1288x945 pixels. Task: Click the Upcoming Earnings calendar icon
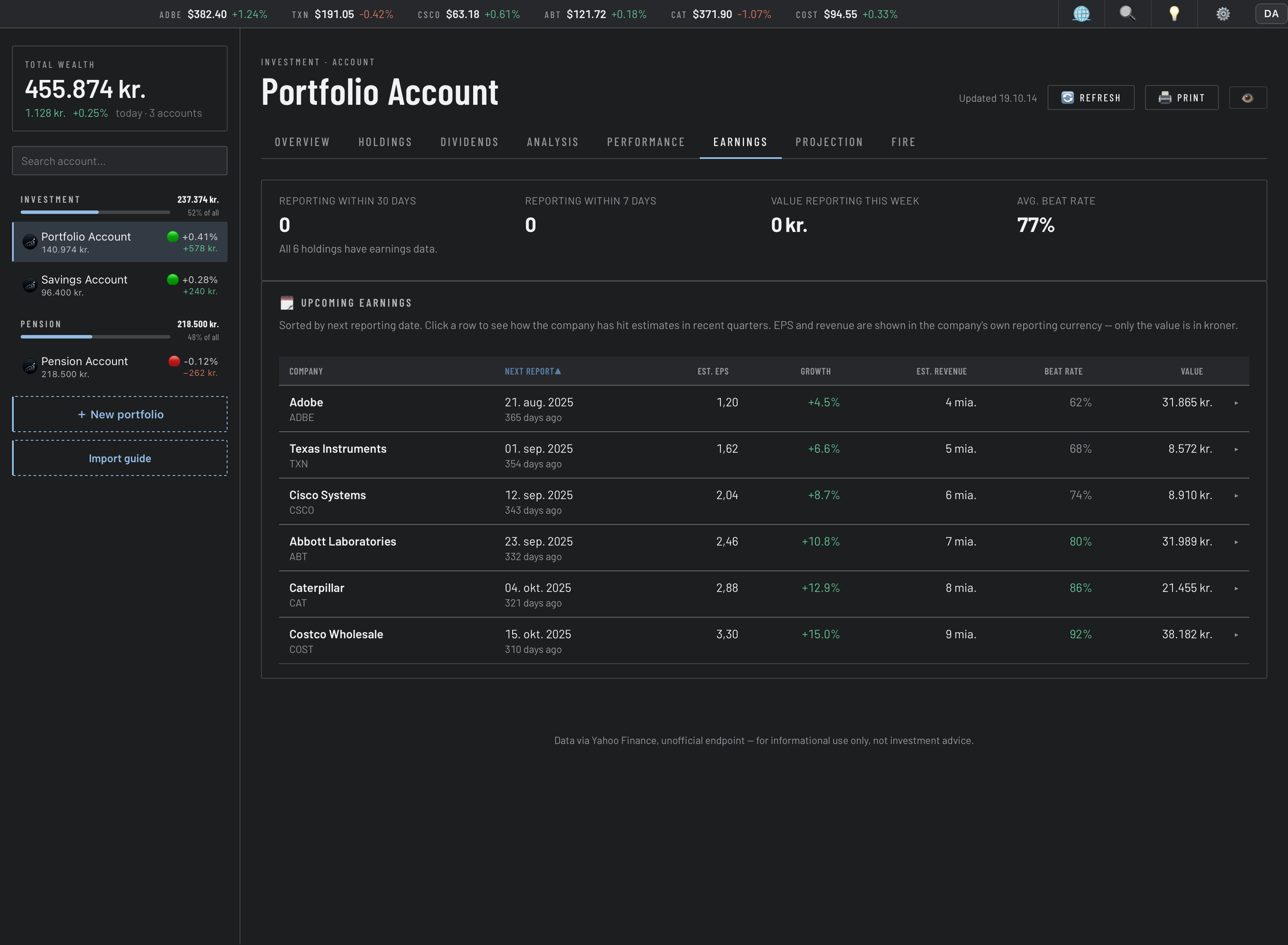287,302
